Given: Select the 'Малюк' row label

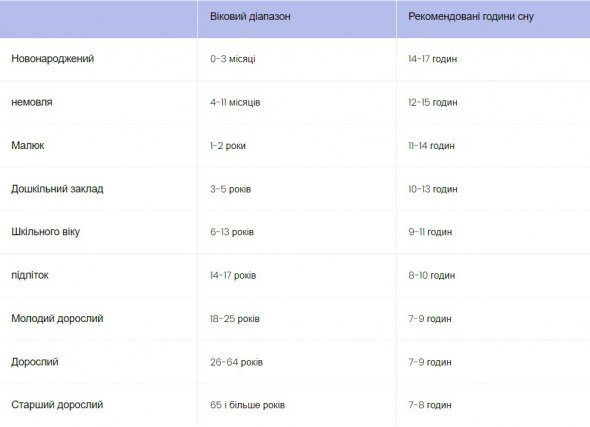Looking at the screenshot, I should pos(28,145).
